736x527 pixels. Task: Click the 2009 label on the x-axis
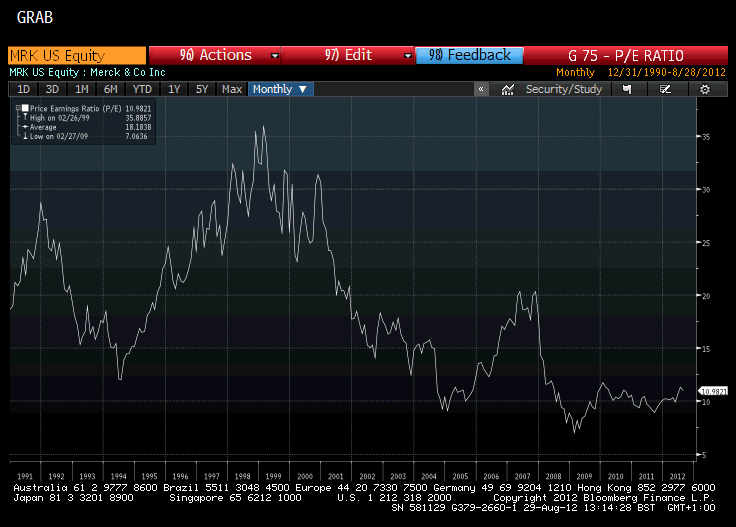tap(584, 476)
